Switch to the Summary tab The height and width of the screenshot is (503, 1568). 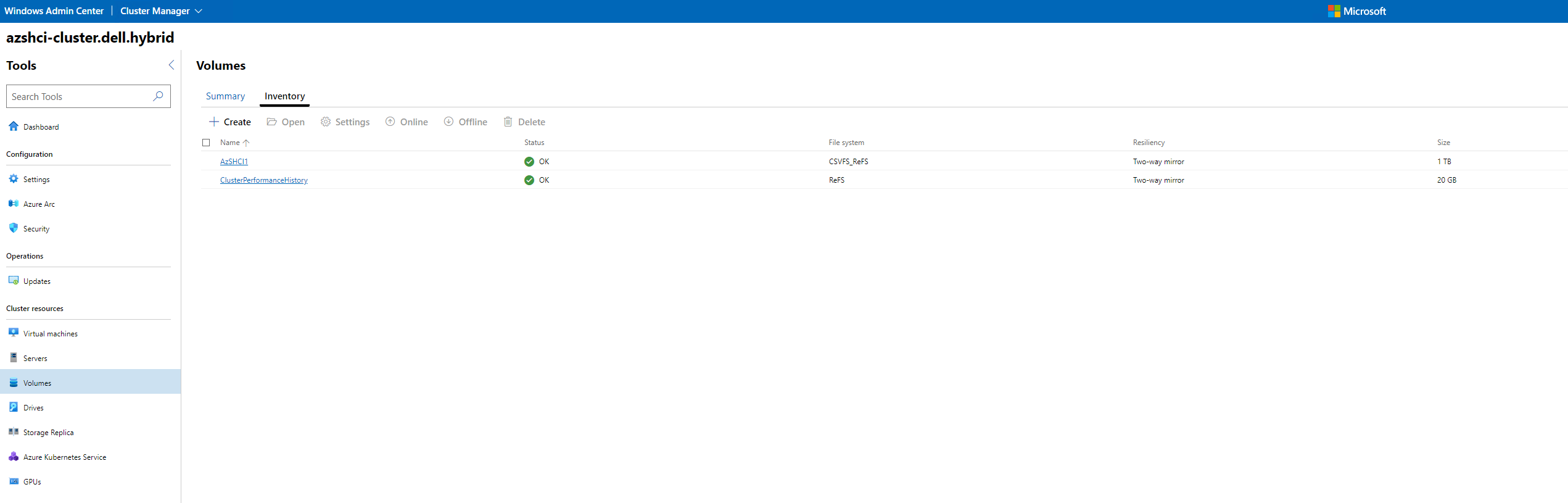225,96
